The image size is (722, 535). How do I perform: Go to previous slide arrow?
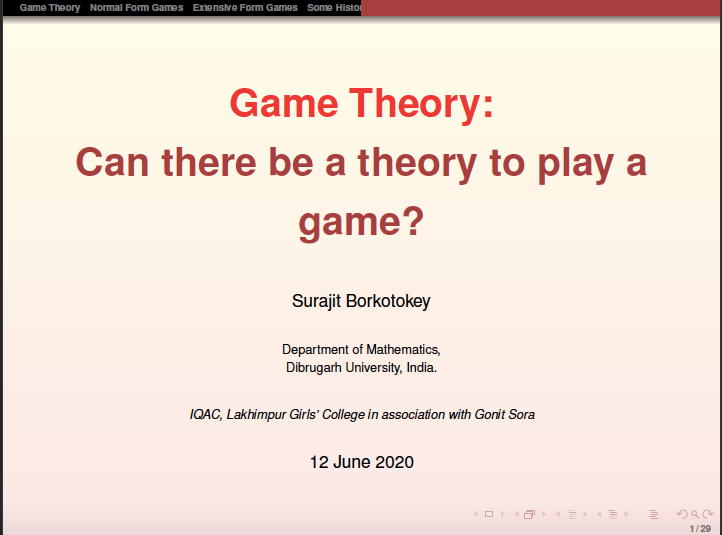[476, 514]
